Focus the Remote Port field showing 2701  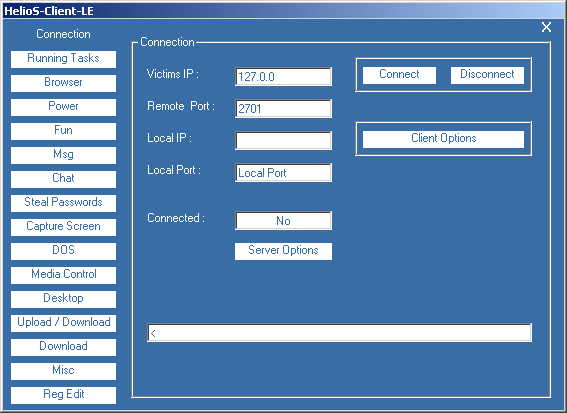[x=283, y=108]
